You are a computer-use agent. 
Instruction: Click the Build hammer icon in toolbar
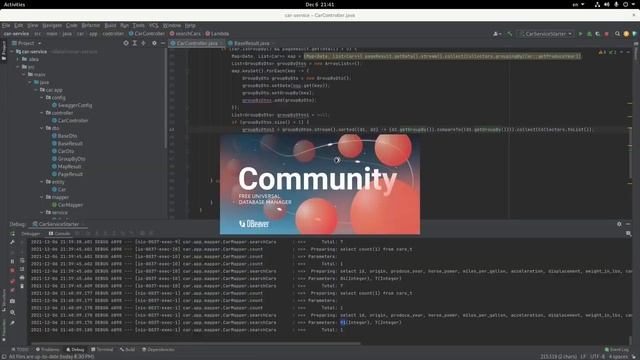coord(509,34)
